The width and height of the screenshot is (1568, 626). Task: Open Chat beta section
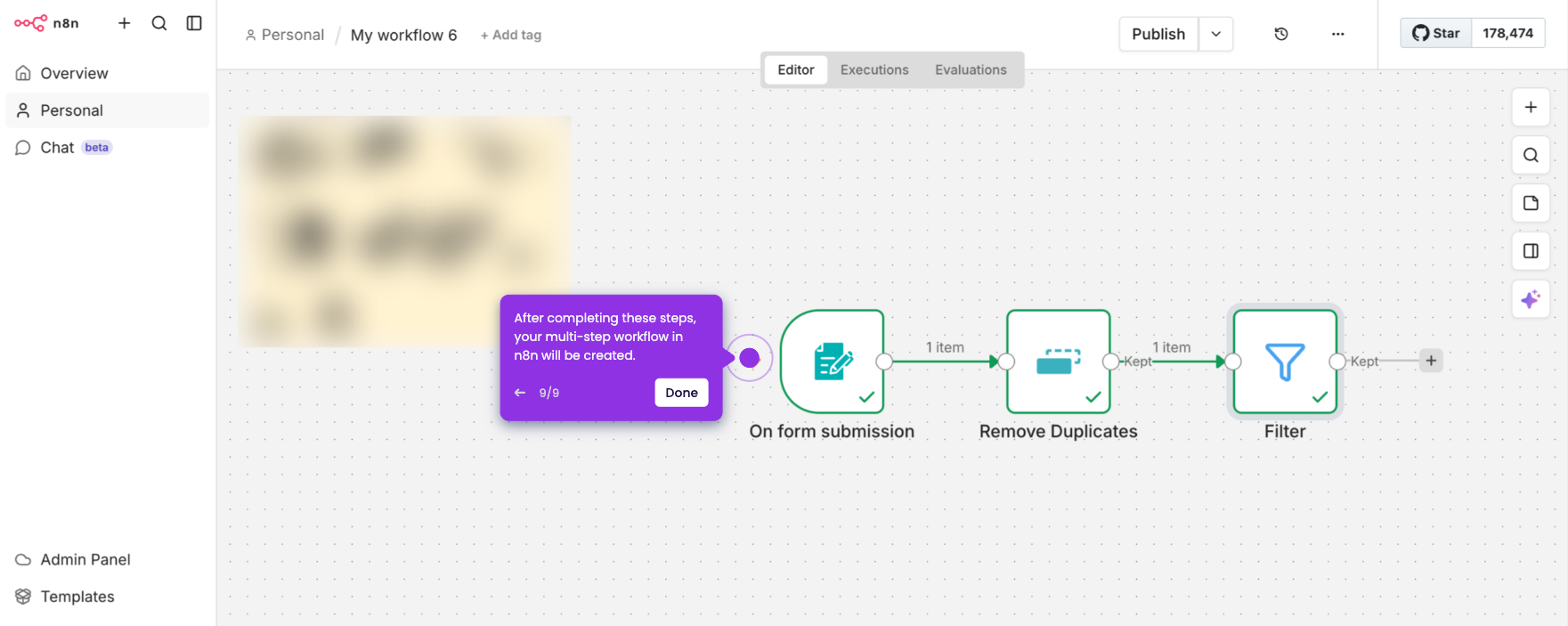coord(108,148)
